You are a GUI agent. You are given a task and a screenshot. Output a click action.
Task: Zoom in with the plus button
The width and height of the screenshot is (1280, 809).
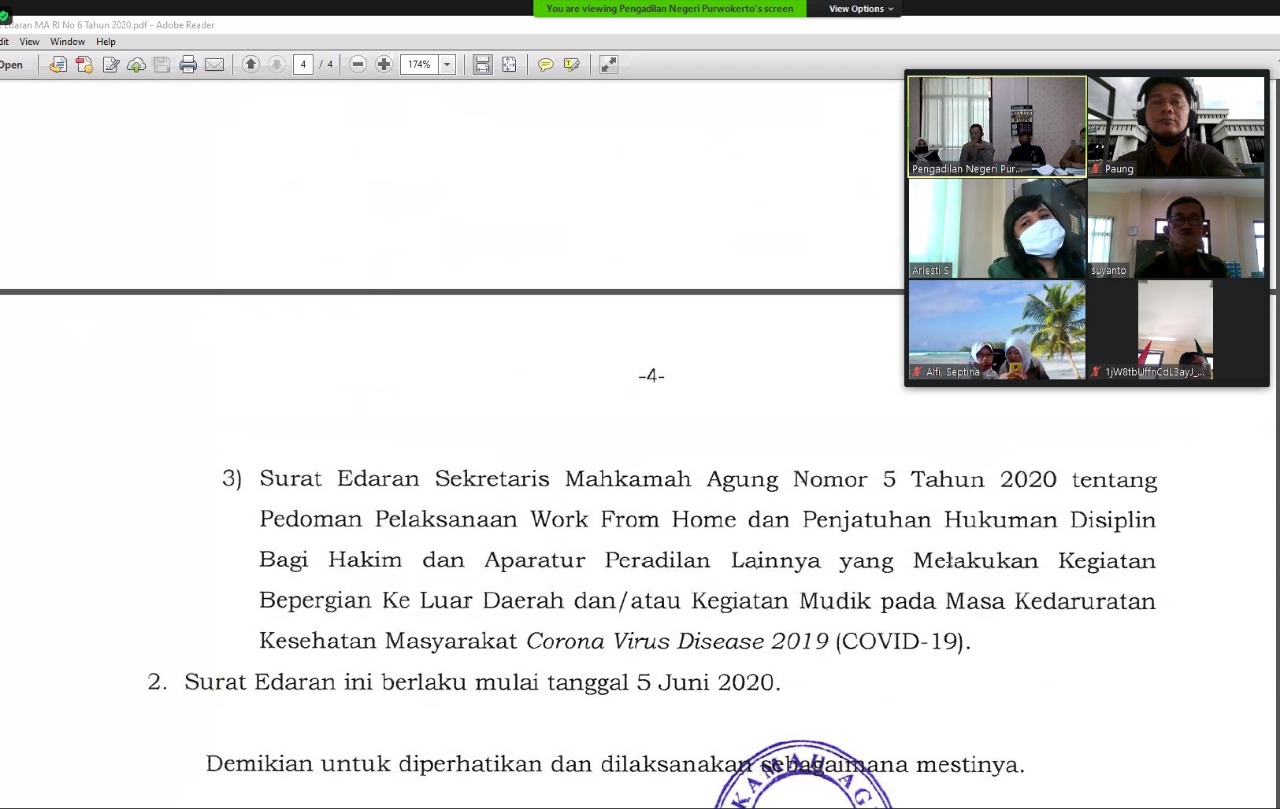coord(384,64)
